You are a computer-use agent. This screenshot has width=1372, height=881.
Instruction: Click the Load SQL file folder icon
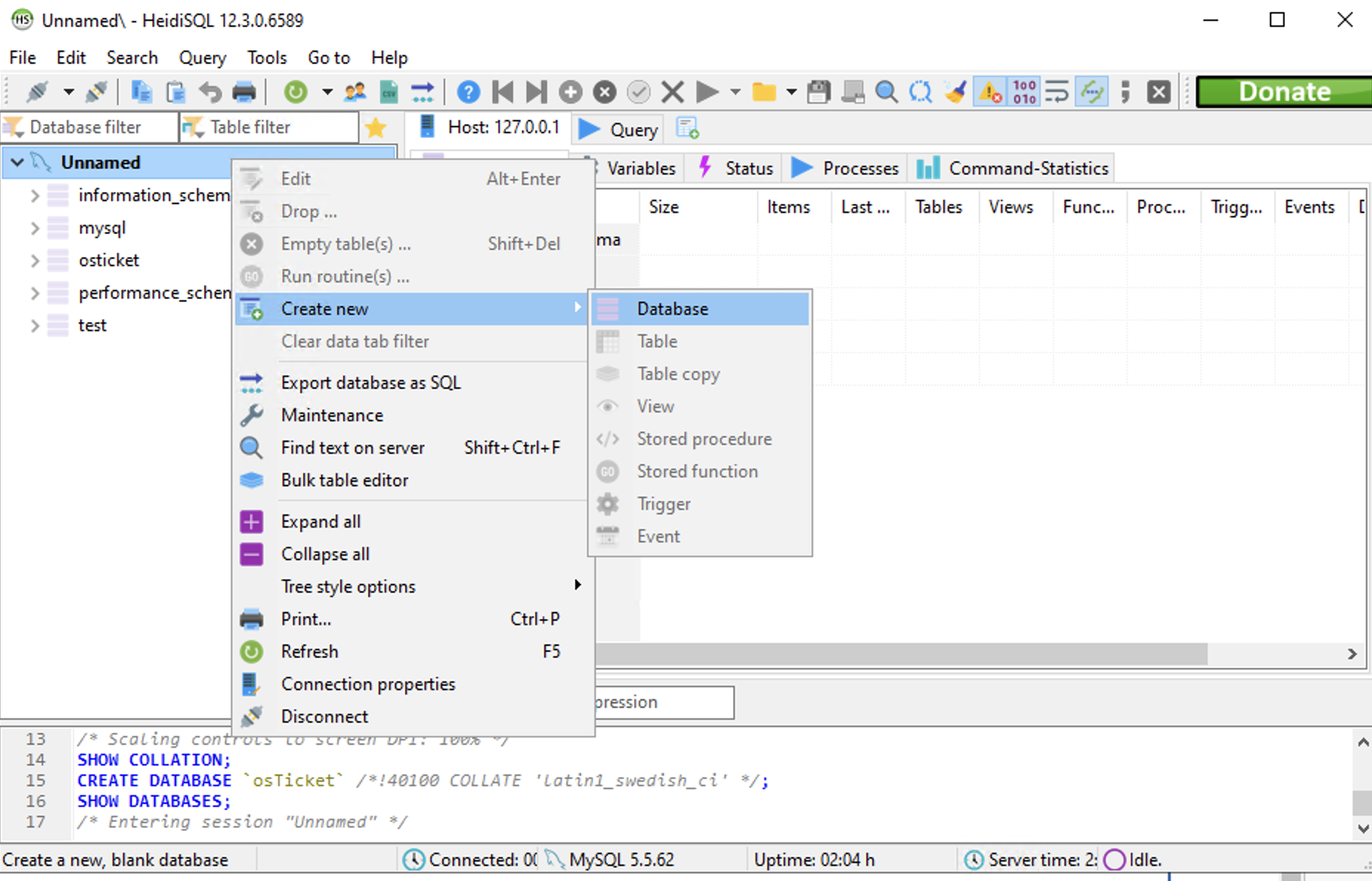764,92
